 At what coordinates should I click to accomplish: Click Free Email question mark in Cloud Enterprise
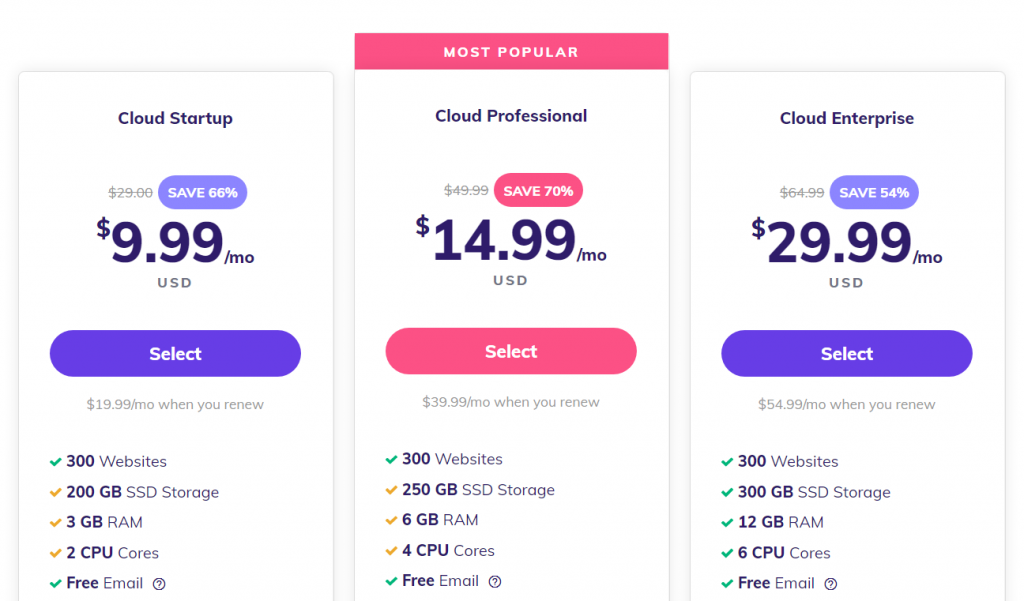(x=831, y=584)
